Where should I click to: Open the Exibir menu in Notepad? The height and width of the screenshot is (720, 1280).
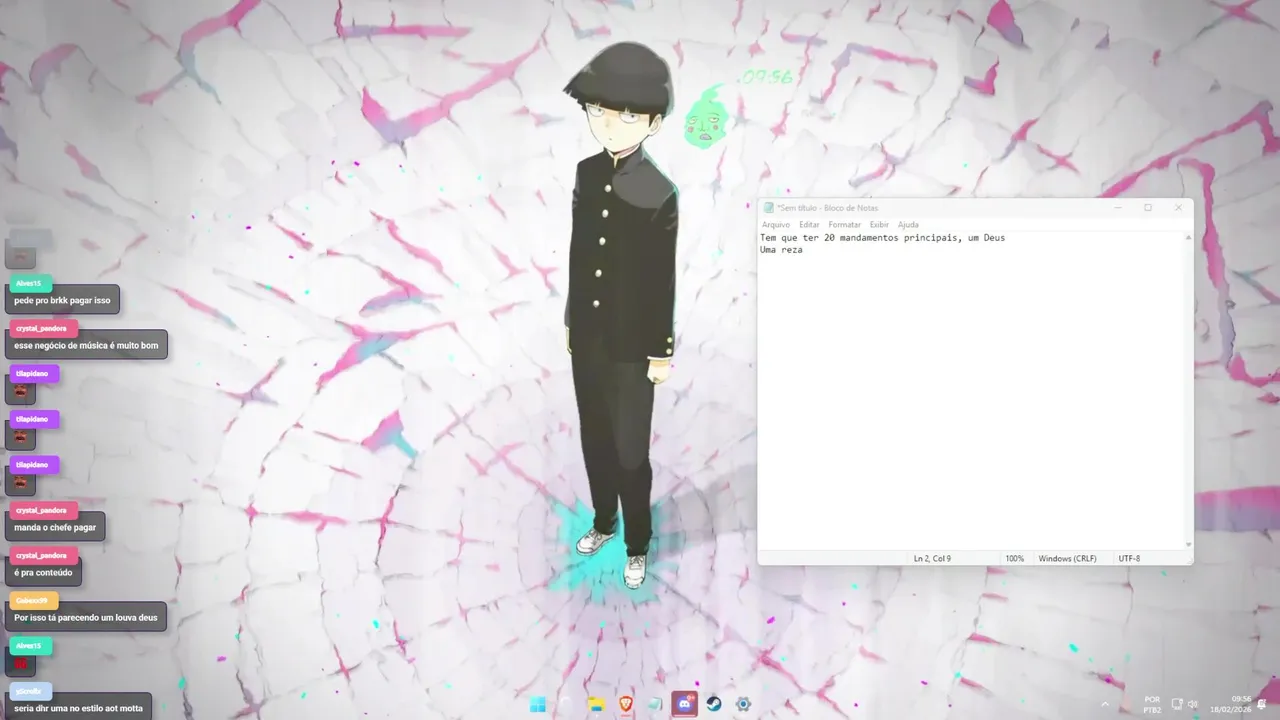[x=879, y=225]
